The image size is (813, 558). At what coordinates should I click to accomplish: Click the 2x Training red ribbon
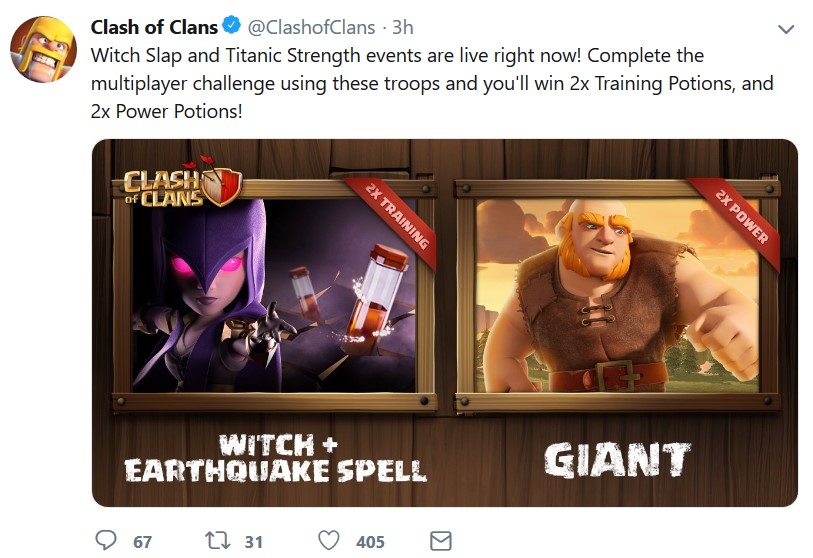point(398,216)
